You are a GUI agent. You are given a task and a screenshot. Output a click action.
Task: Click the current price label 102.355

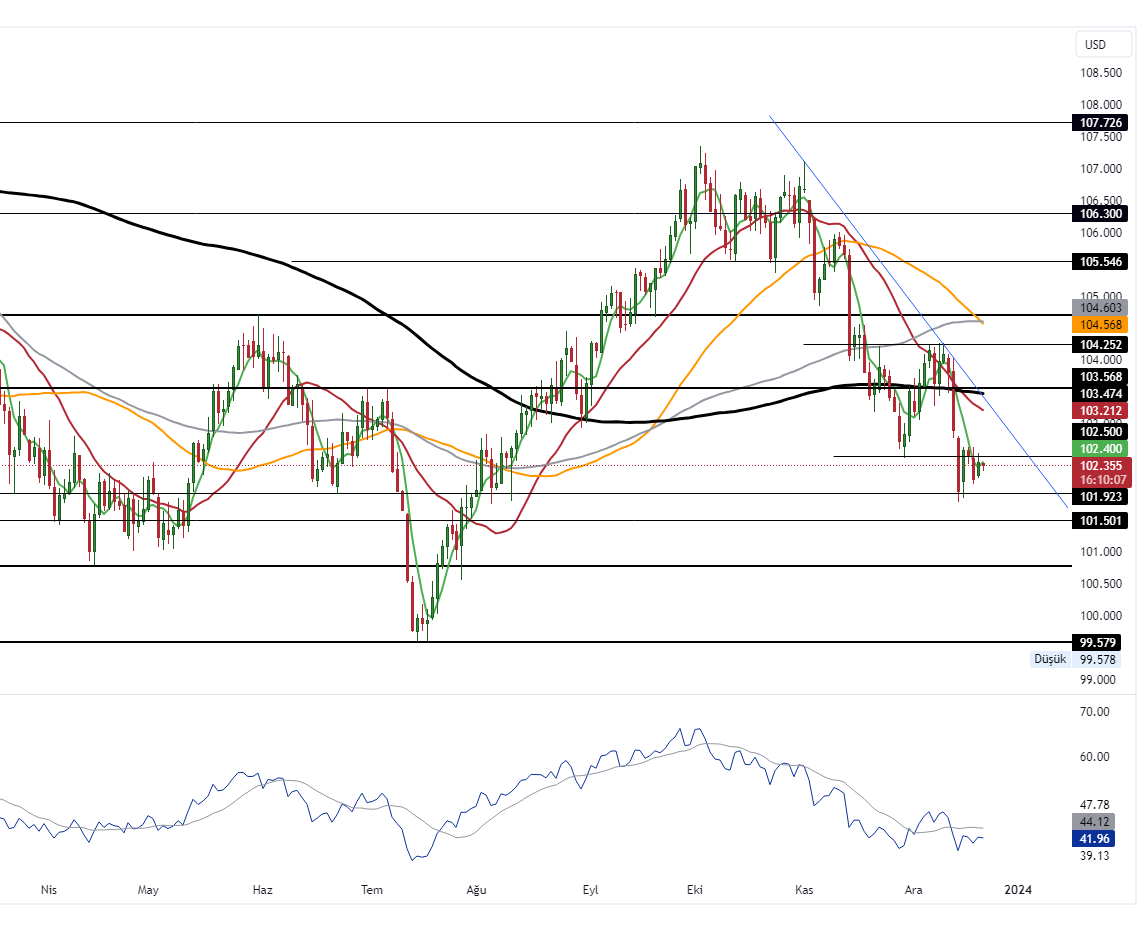pyautogui.click(x=1100, y=466)
